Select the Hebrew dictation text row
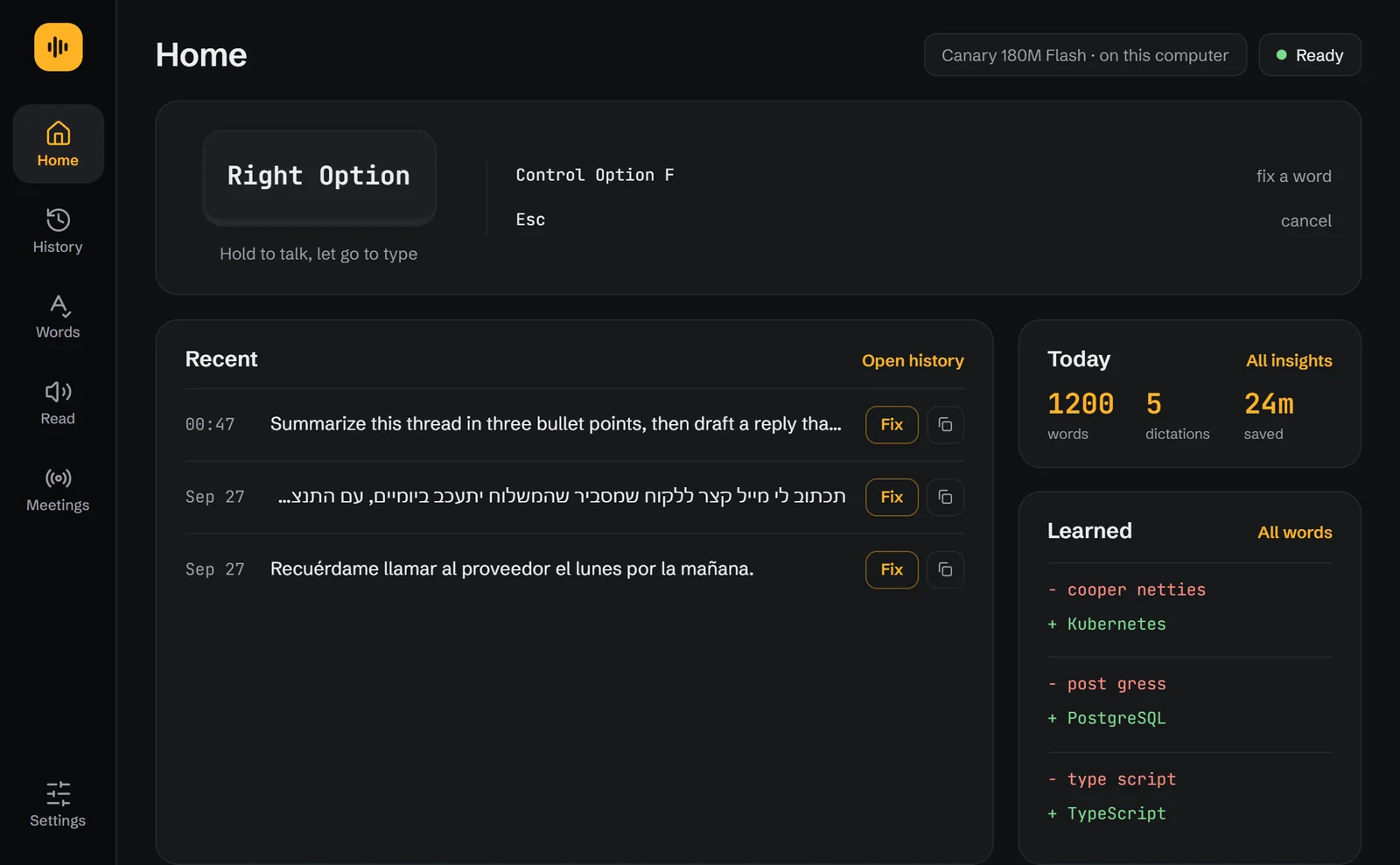This screenshot has width=1400, height=865. click(x=562, y=497)
